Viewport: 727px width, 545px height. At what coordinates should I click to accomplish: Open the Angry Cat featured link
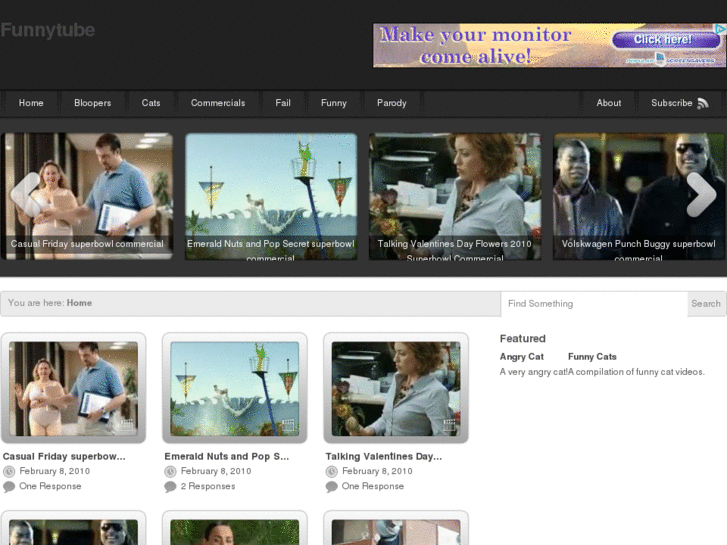(521, 357)
